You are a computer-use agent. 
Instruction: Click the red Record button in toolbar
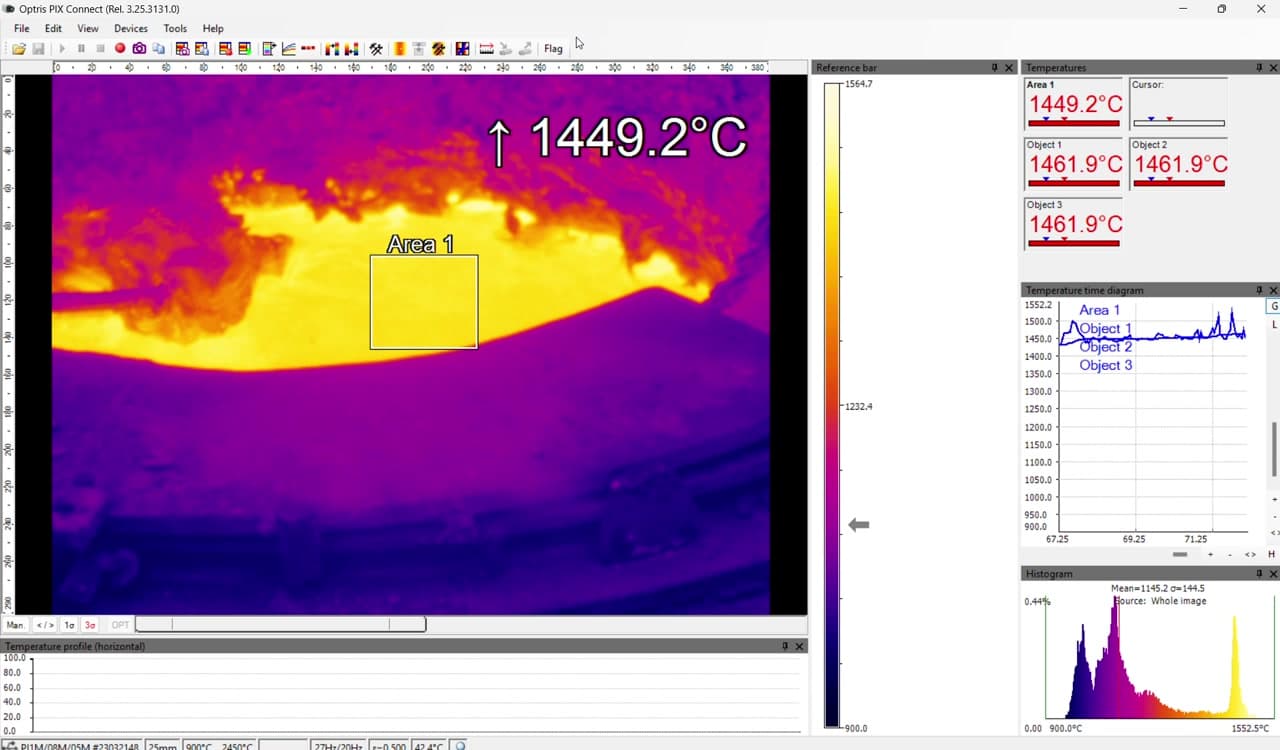pyautogui.click(x=120, y=48)
